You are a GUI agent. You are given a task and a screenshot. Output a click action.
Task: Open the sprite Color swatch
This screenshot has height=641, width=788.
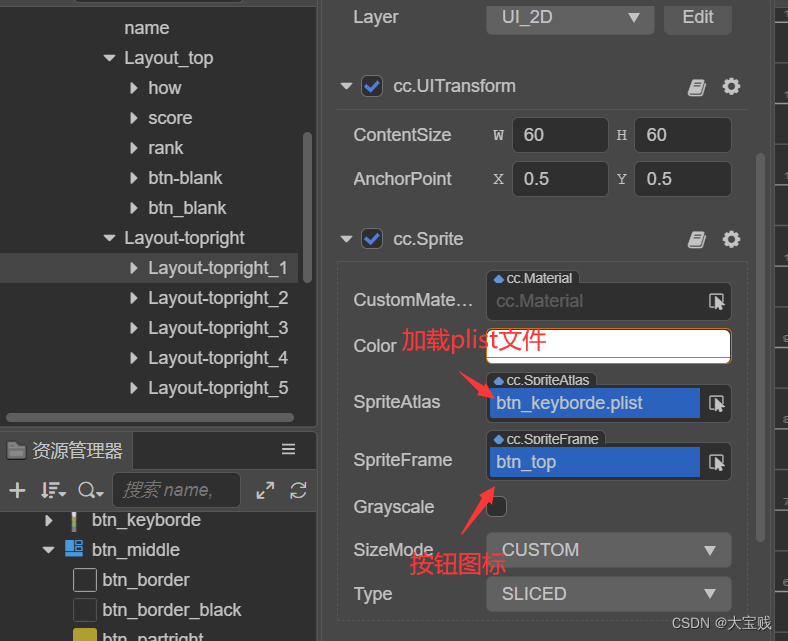coord(608,346)
